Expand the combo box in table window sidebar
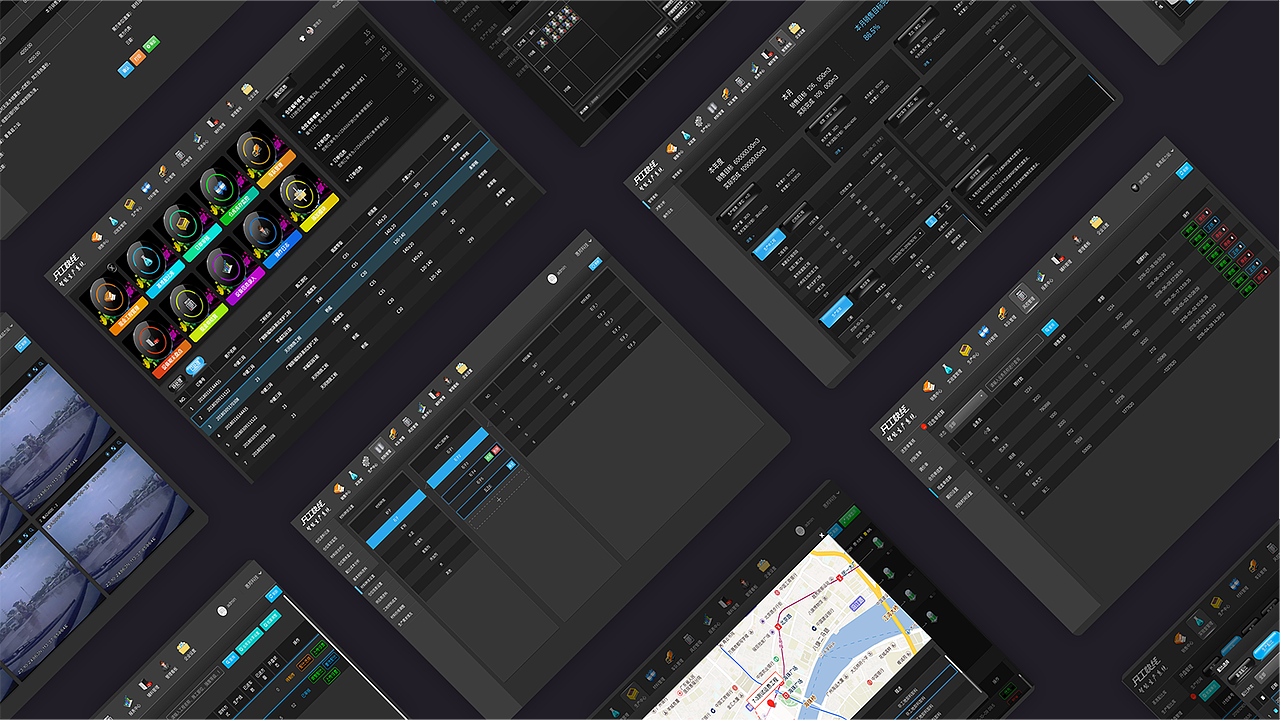Image resolution: width=1280 pixels, height=720 pixels. click(x=967, y=412)
